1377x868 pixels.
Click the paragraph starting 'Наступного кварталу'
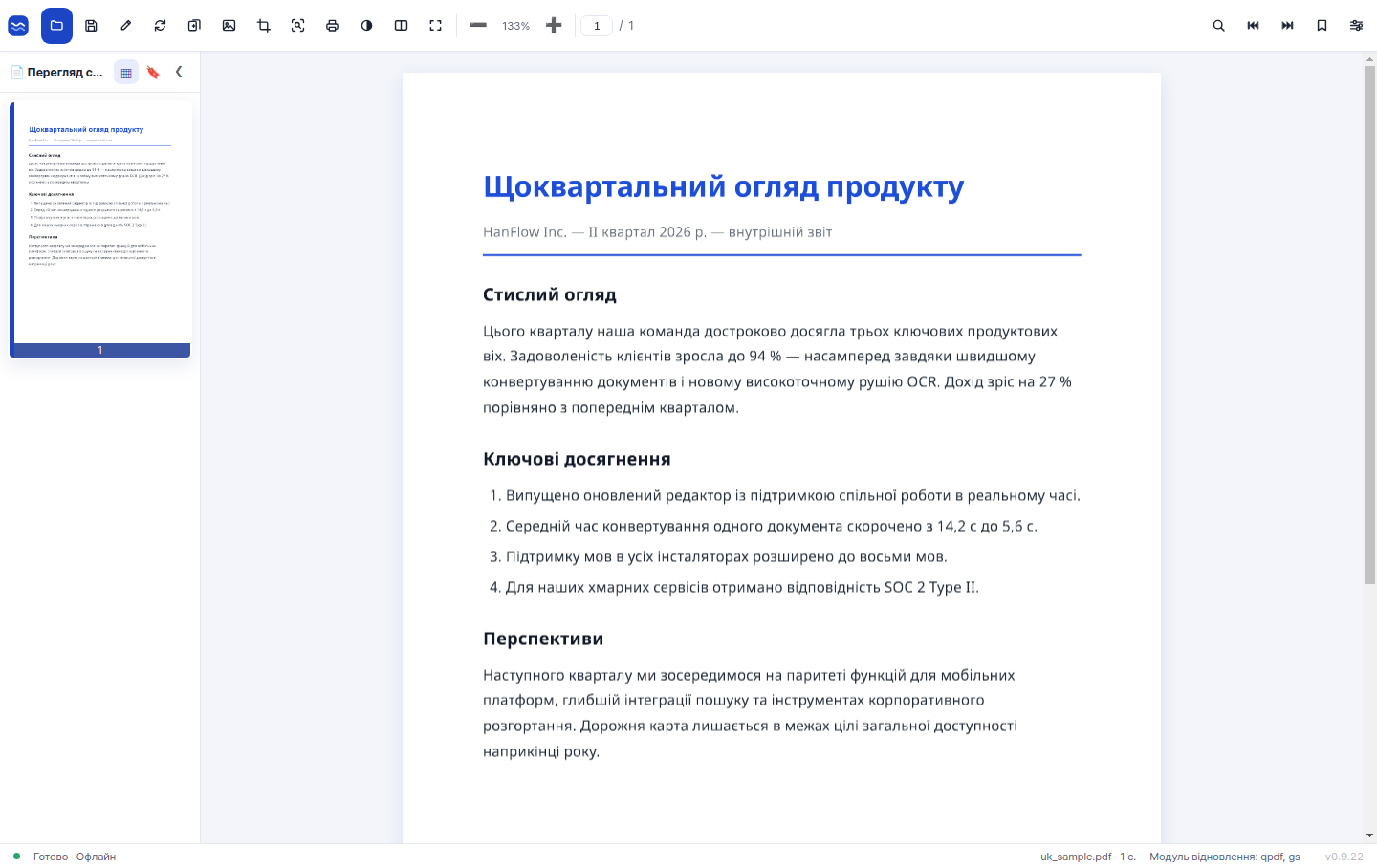[751, 713]
